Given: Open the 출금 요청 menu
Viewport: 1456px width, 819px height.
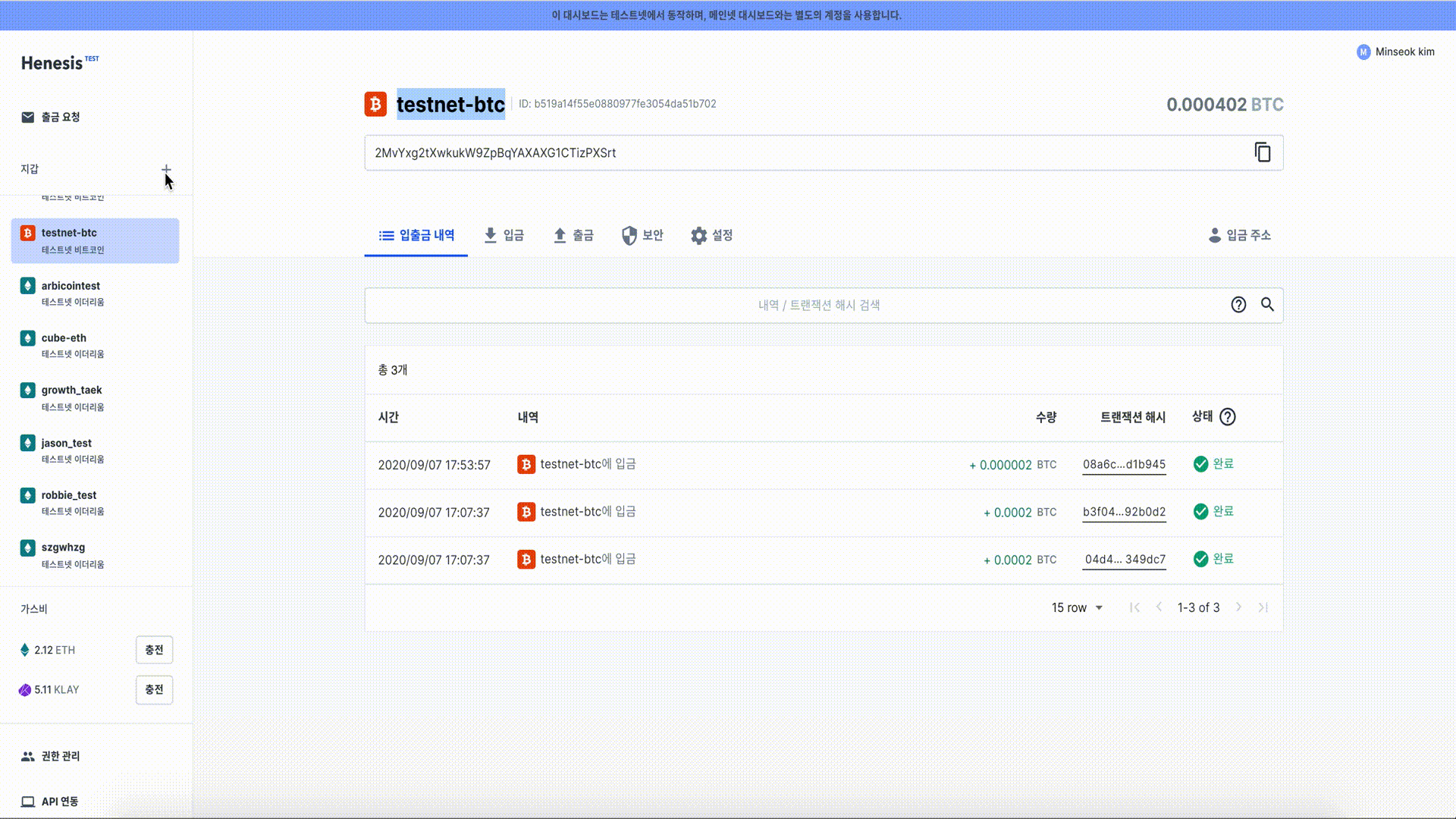Looking at the screenshot, I should pos(51,117).
